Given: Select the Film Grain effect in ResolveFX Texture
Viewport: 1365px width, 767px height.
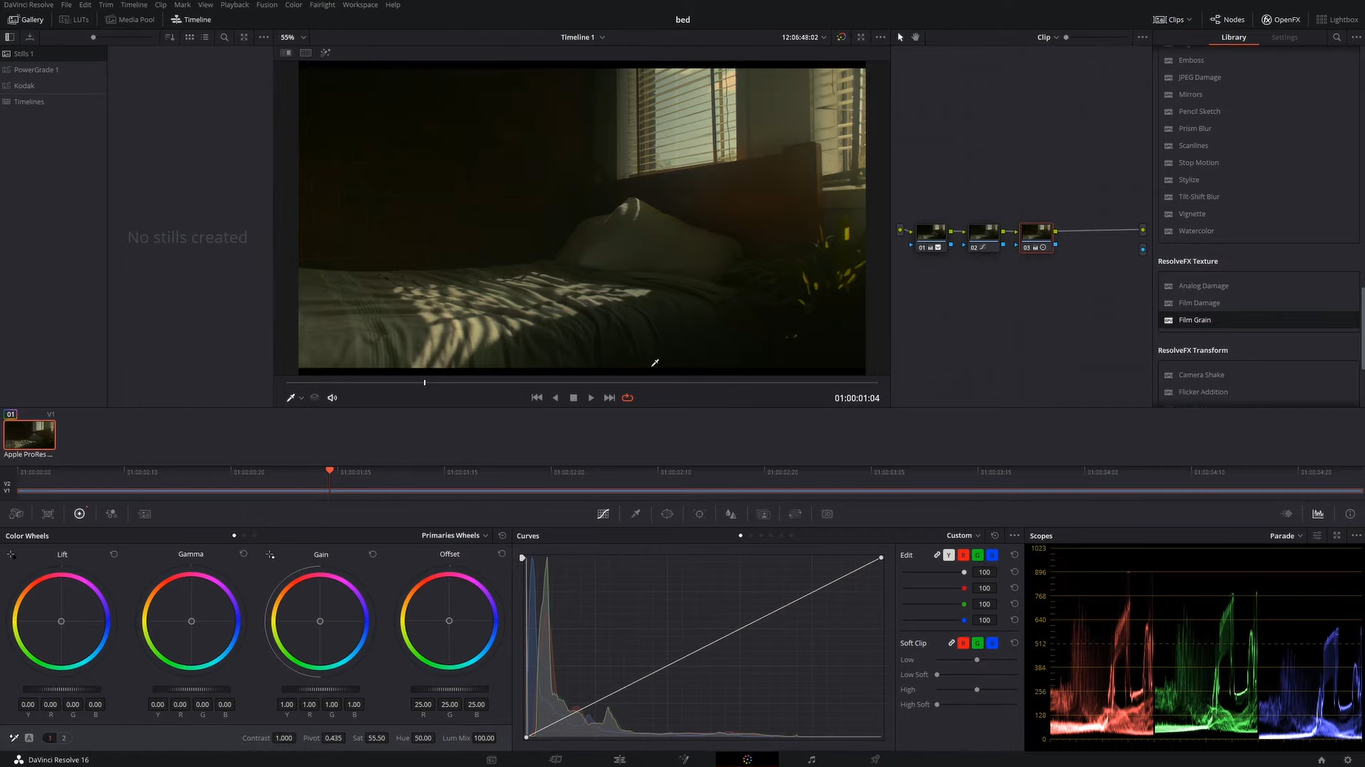Looking at the screenshot, I should [x=1195, y=319].
